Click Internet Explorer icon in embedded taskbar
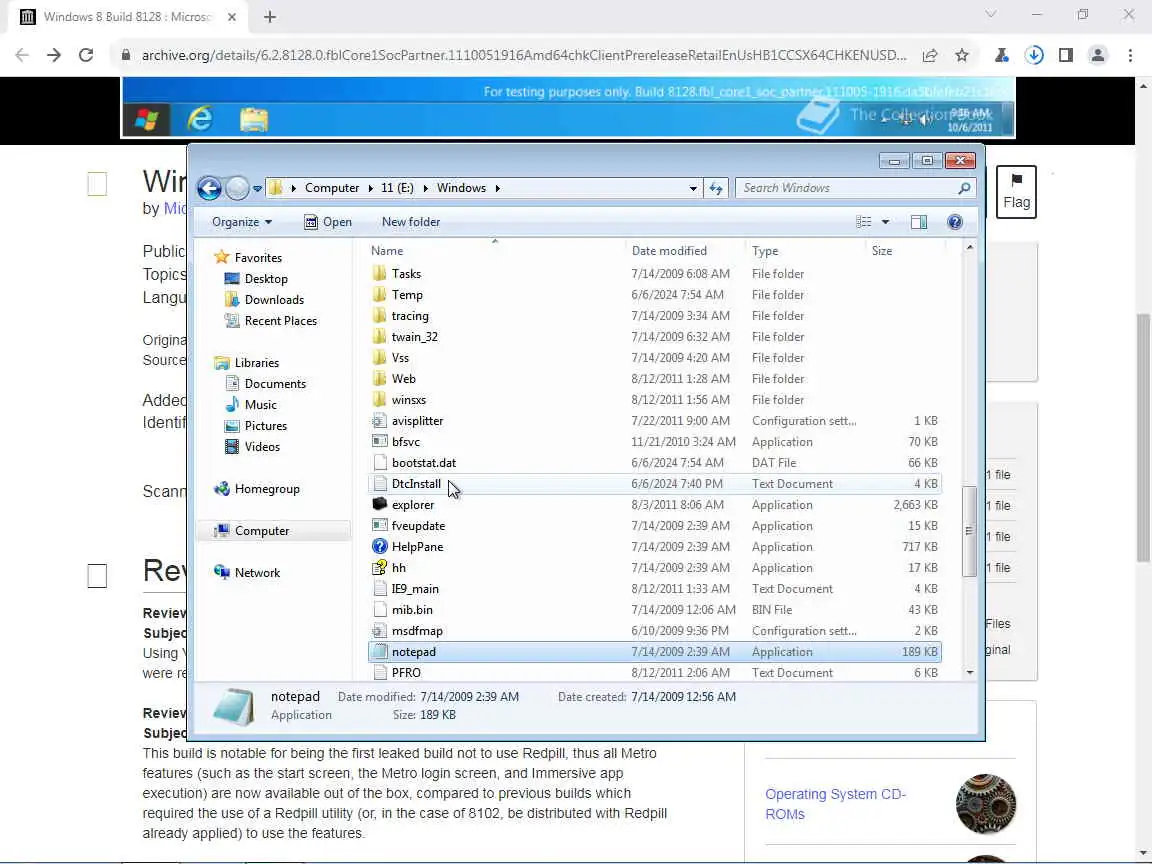Image resolution: width=1152 pixels, height=864 pixels. [x=200, y=119]
